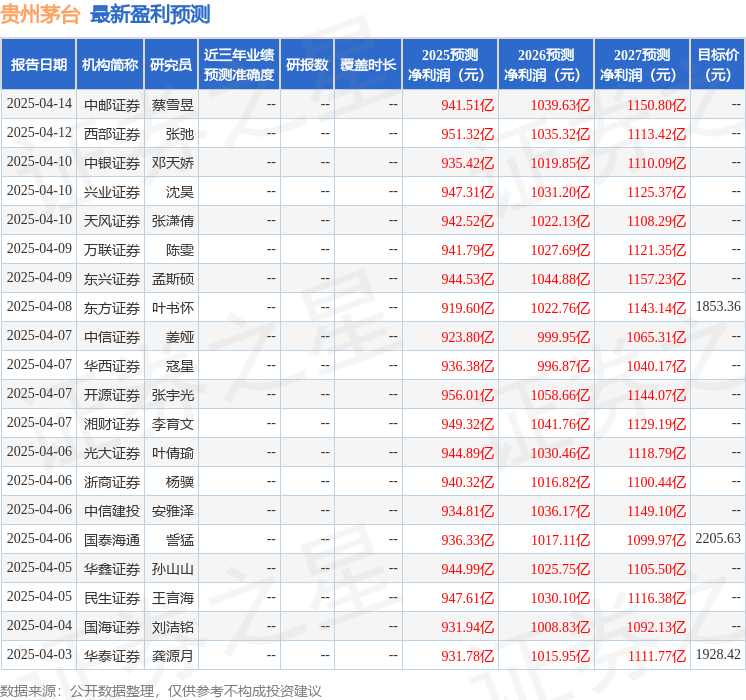Click institution 国海证券
Image resolution: width=746 pixels, height=700 pixels.
click(112, 627)
